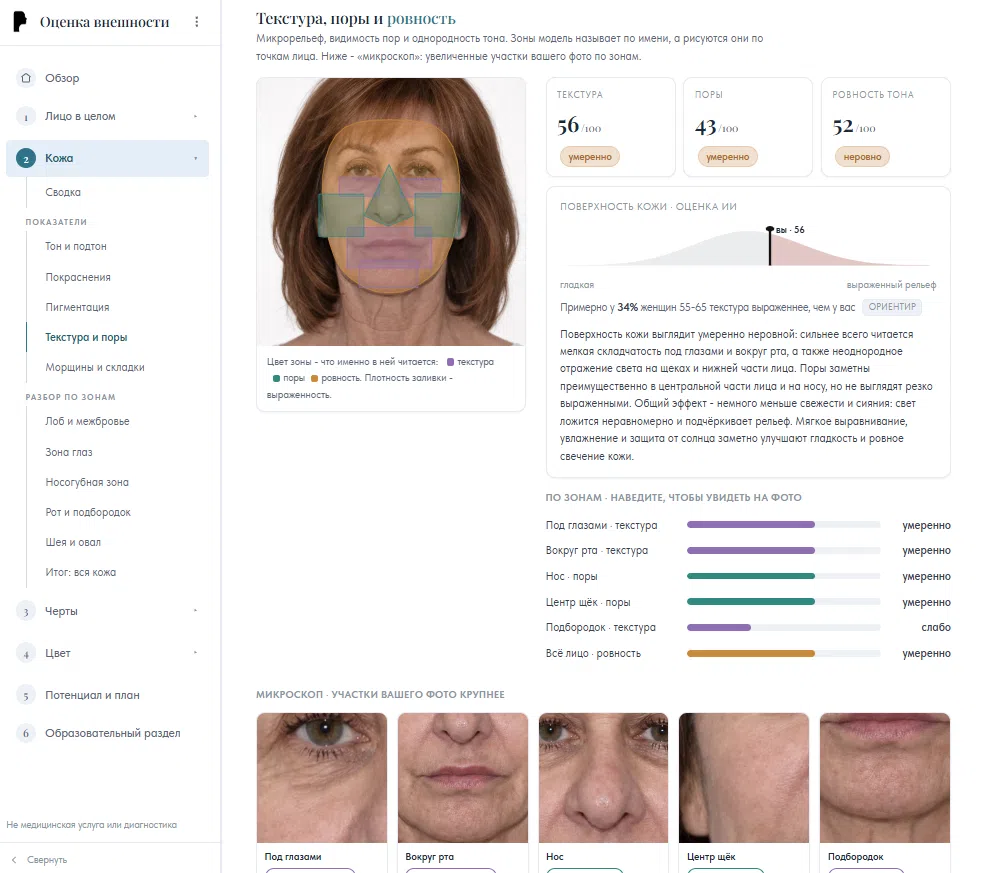Click the number 6 badge for Образовательный раздел
The image size is (982, 873).
click(x=26, y=733)
